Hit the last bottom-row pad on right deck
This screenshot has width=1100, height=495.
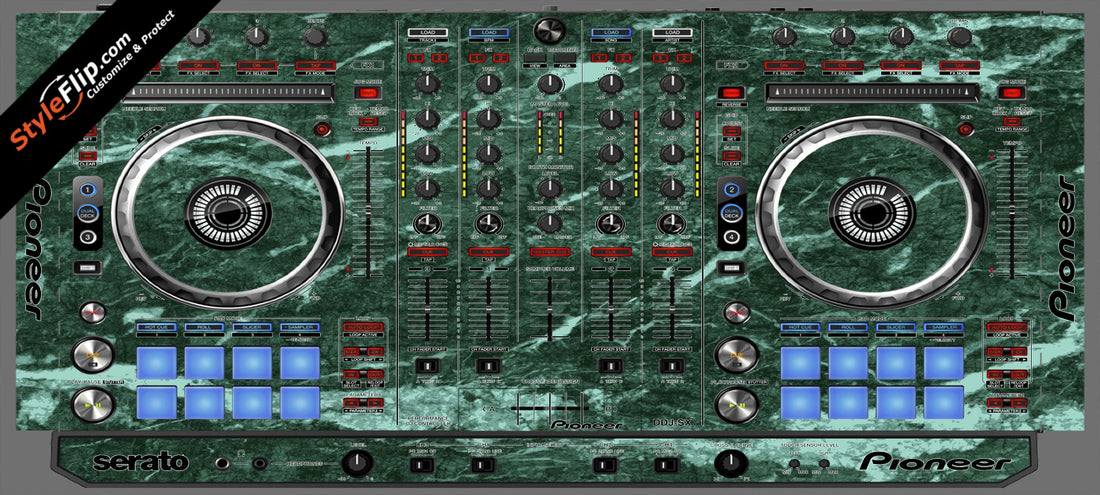pyautogui.click(x=944, y=402)
